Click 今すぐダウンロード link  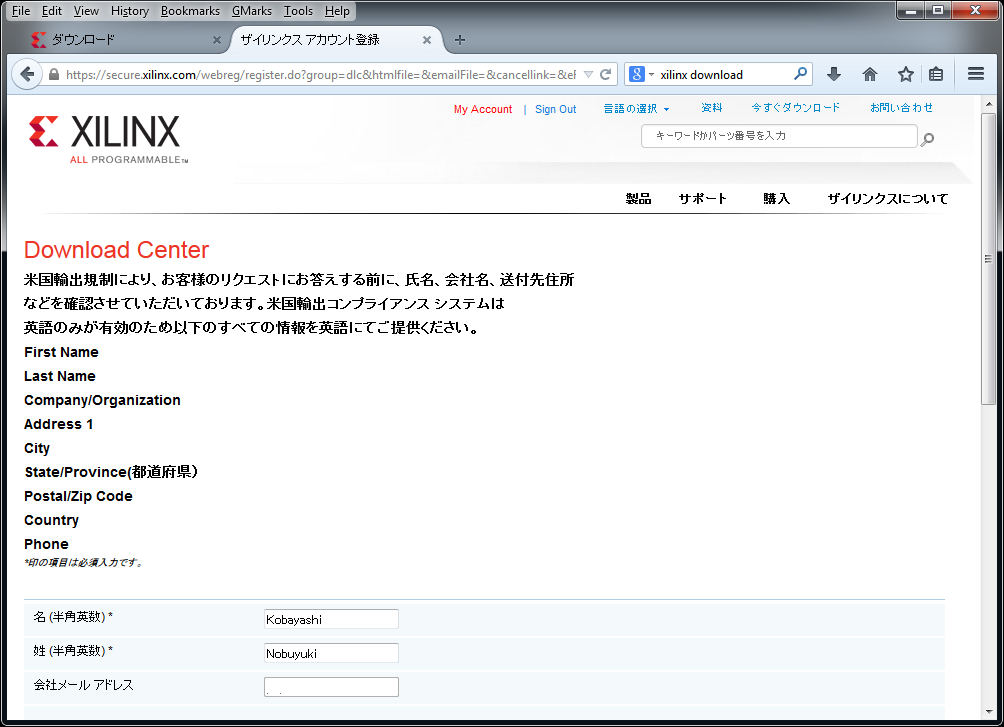coord(795,108)
